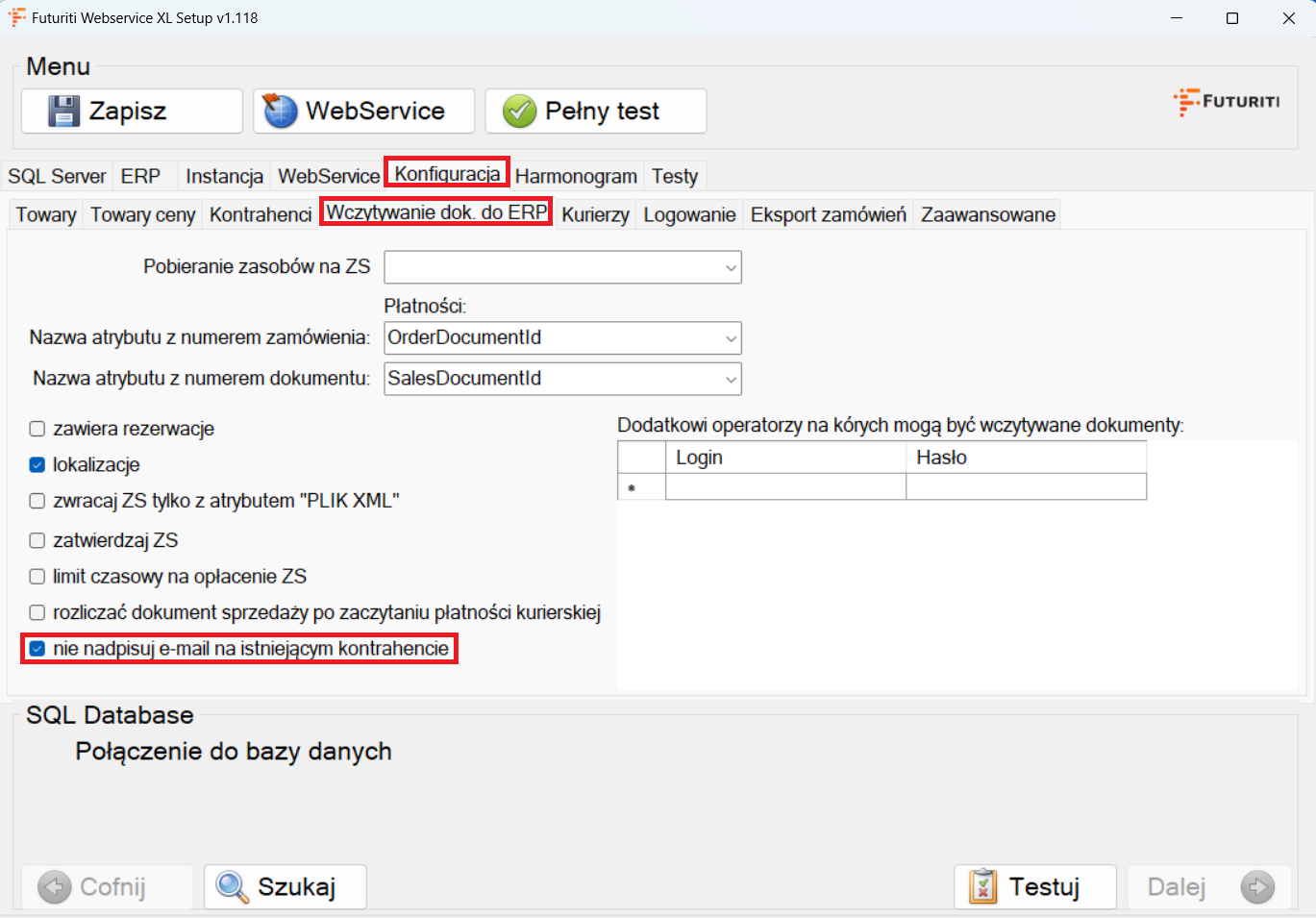Click the Futuriti logo

[x=1227, y=102]
